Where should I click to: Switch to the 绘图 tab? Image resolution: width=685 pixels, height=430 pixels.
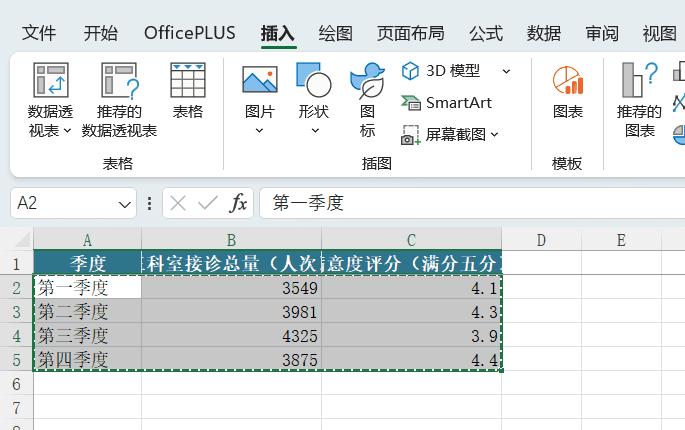coord(336,33)
